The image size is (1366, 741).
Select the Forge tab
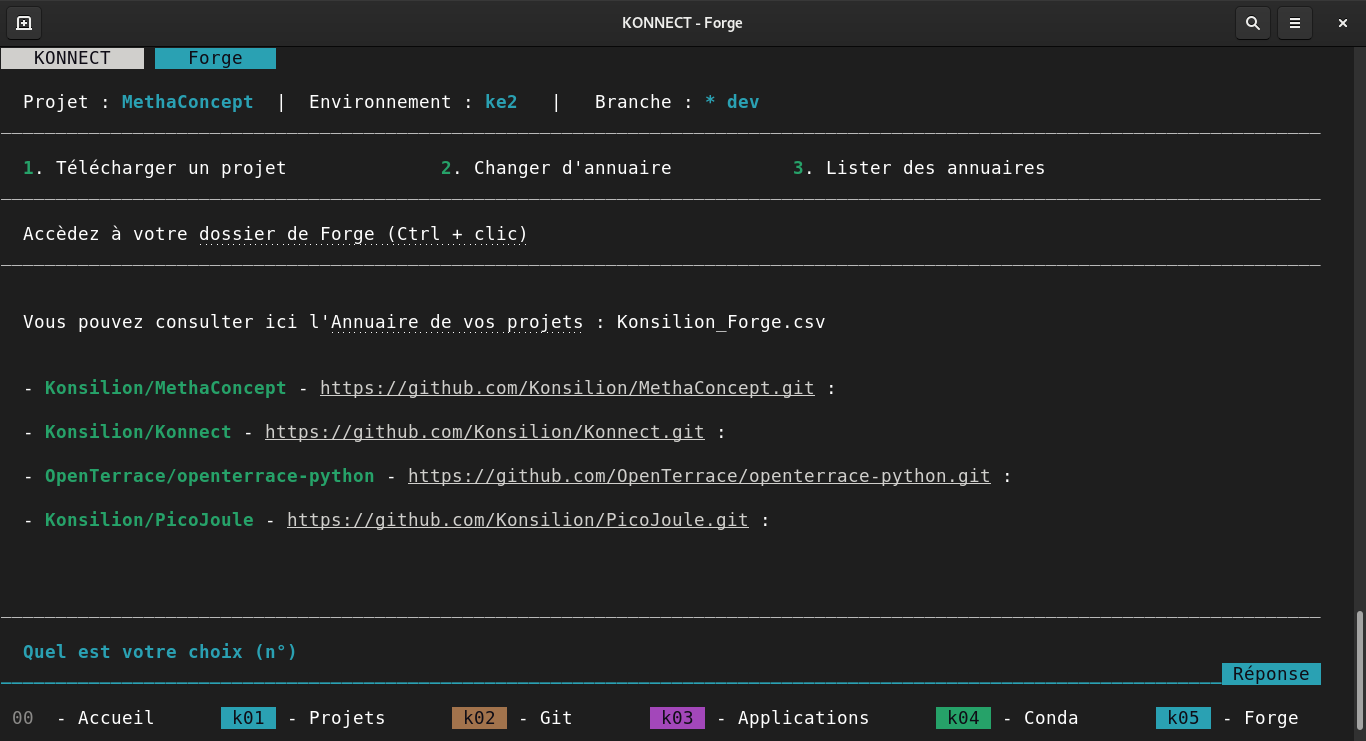coord(215,58)
